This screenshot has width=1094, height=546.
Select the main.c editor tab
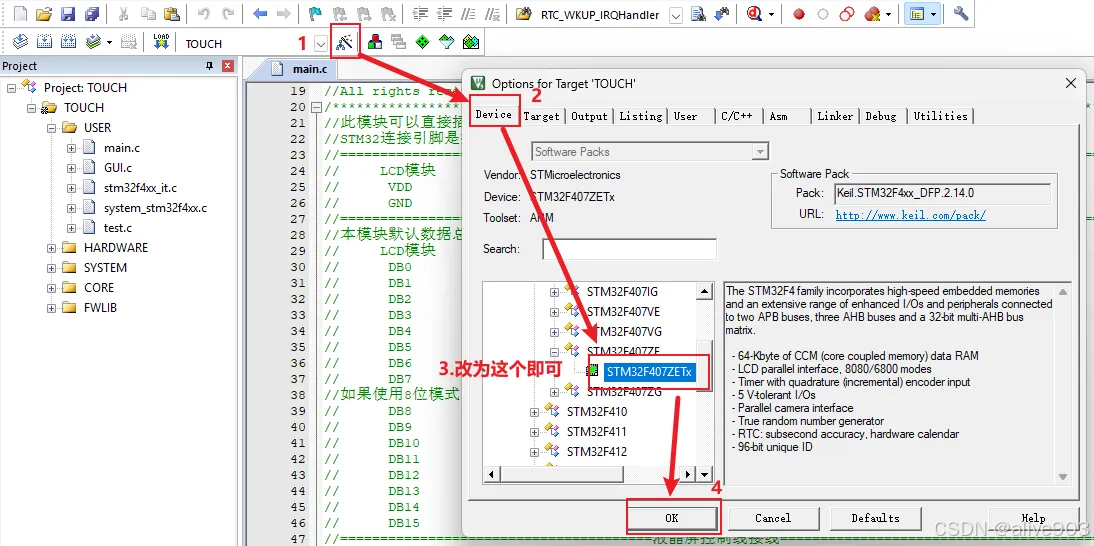pyautogui.click(x=302, y=69)
